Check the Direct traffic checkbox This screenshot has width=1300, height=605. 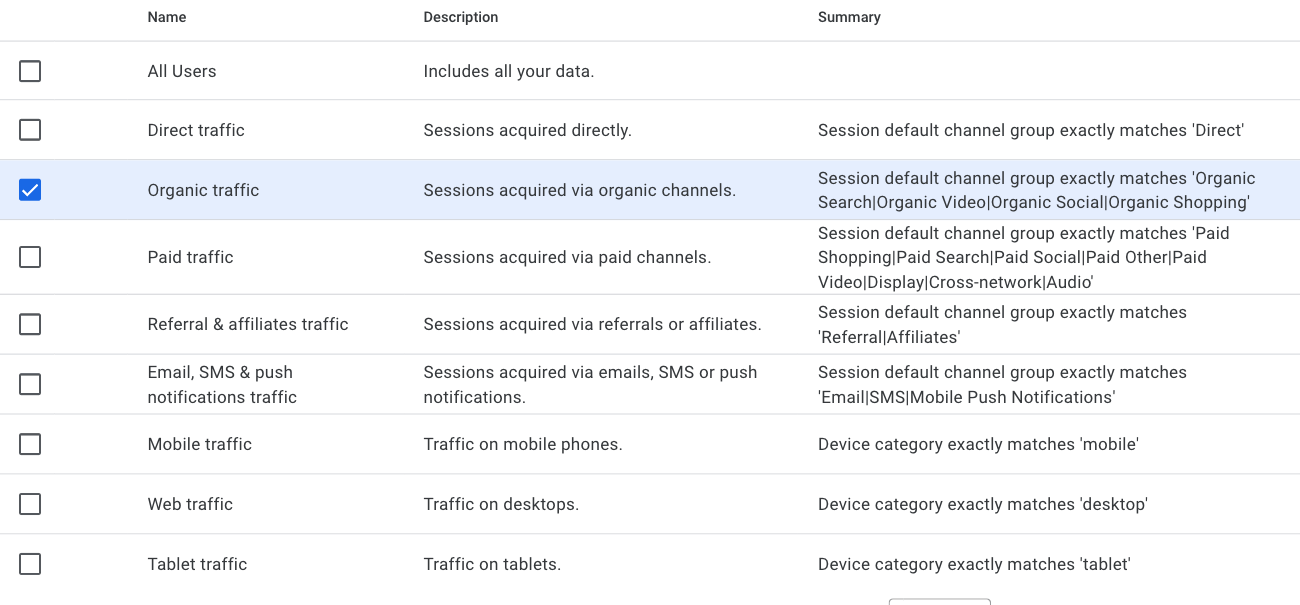click(30, 130)
